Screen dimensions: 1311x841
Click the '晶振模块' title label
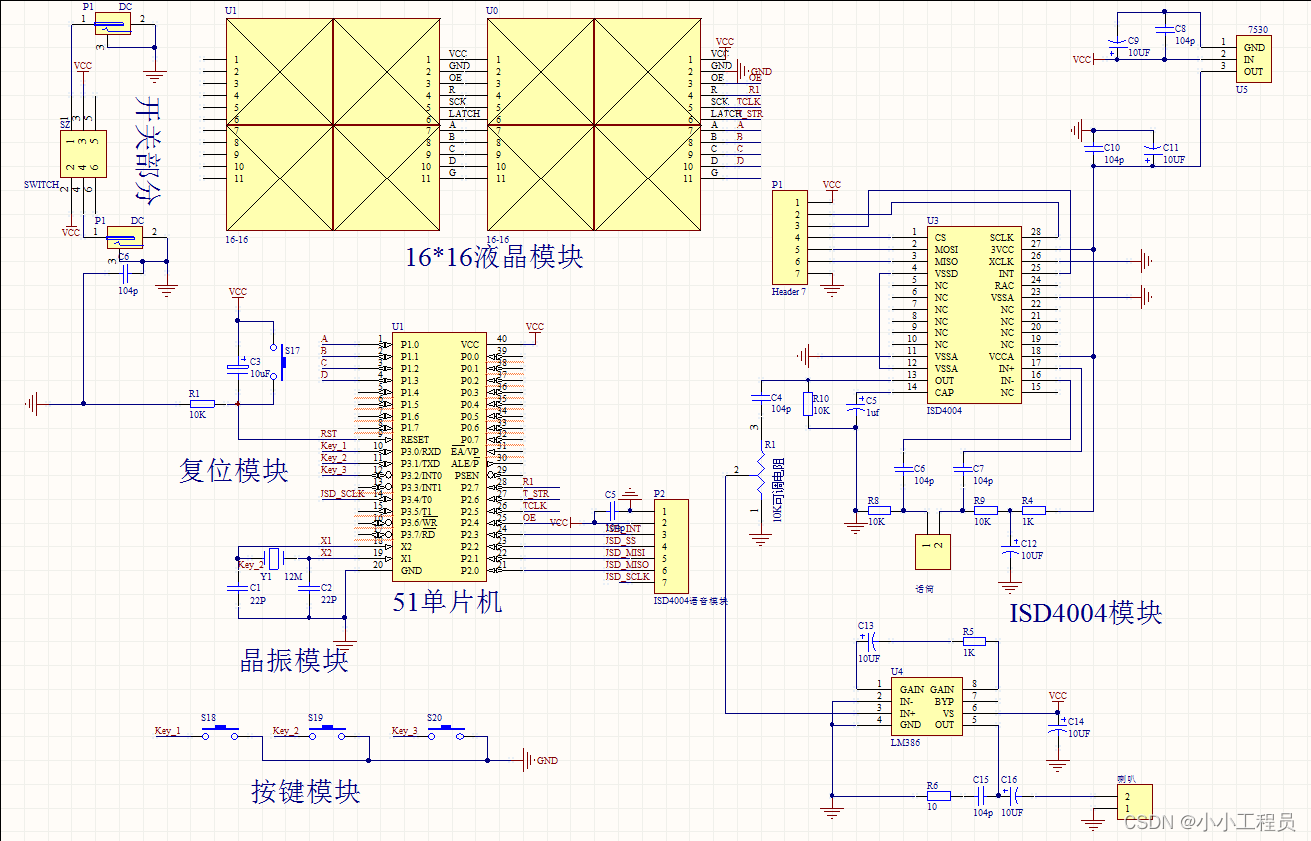(294, 660)
